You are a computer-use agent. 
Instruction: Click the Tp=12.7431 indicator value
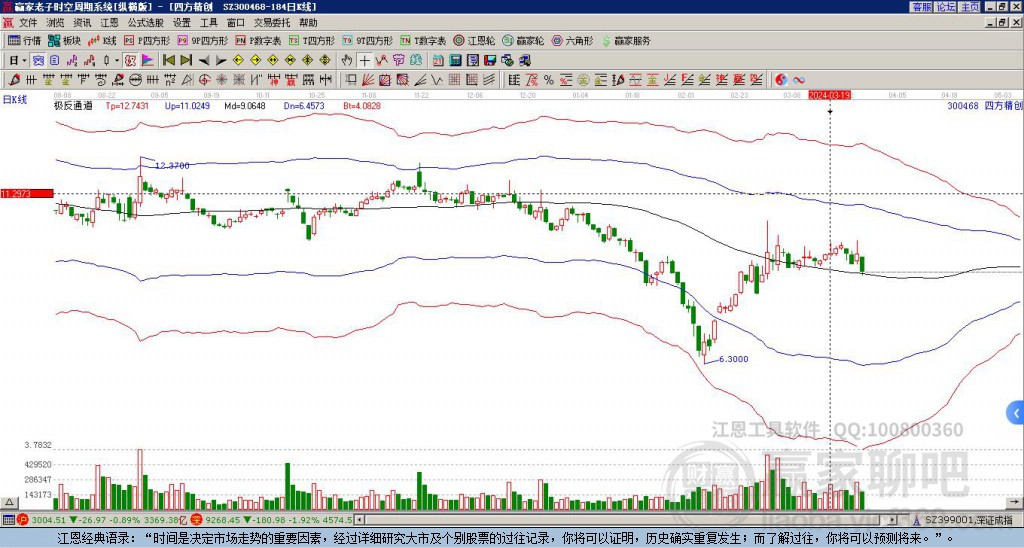pos(127,106)
